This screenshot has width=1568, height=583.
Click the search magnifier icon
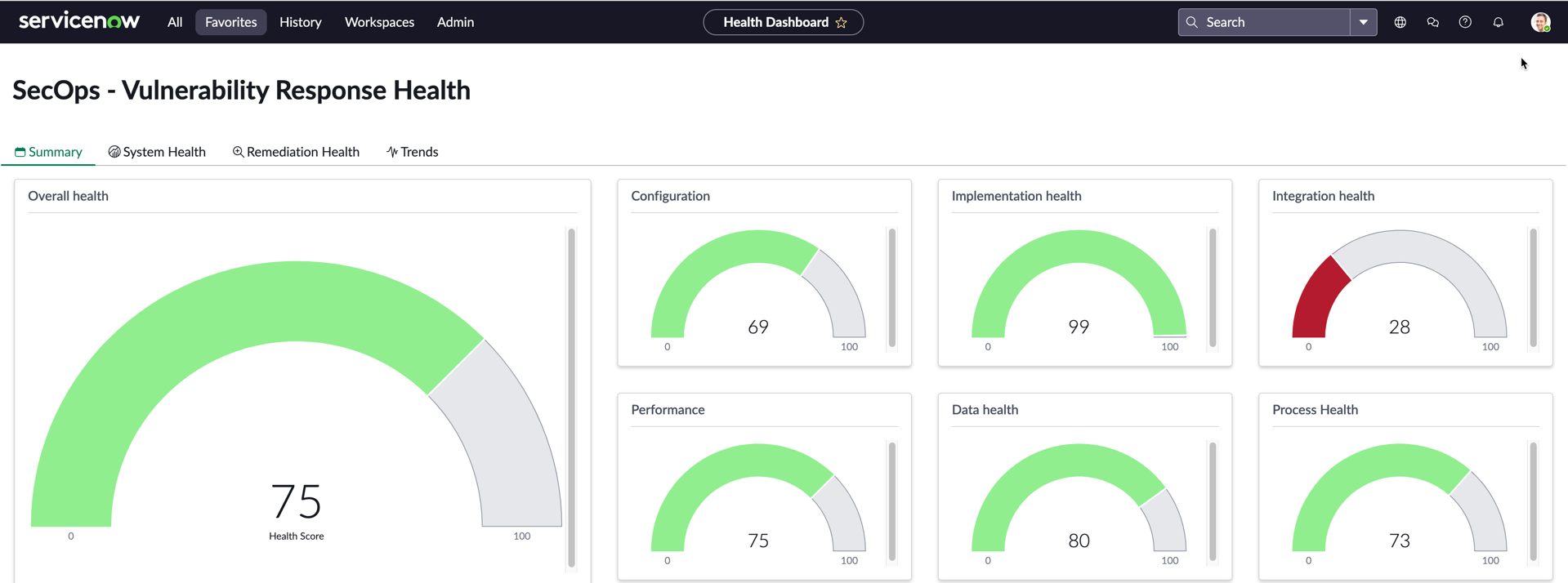(x=1192, y=22)
